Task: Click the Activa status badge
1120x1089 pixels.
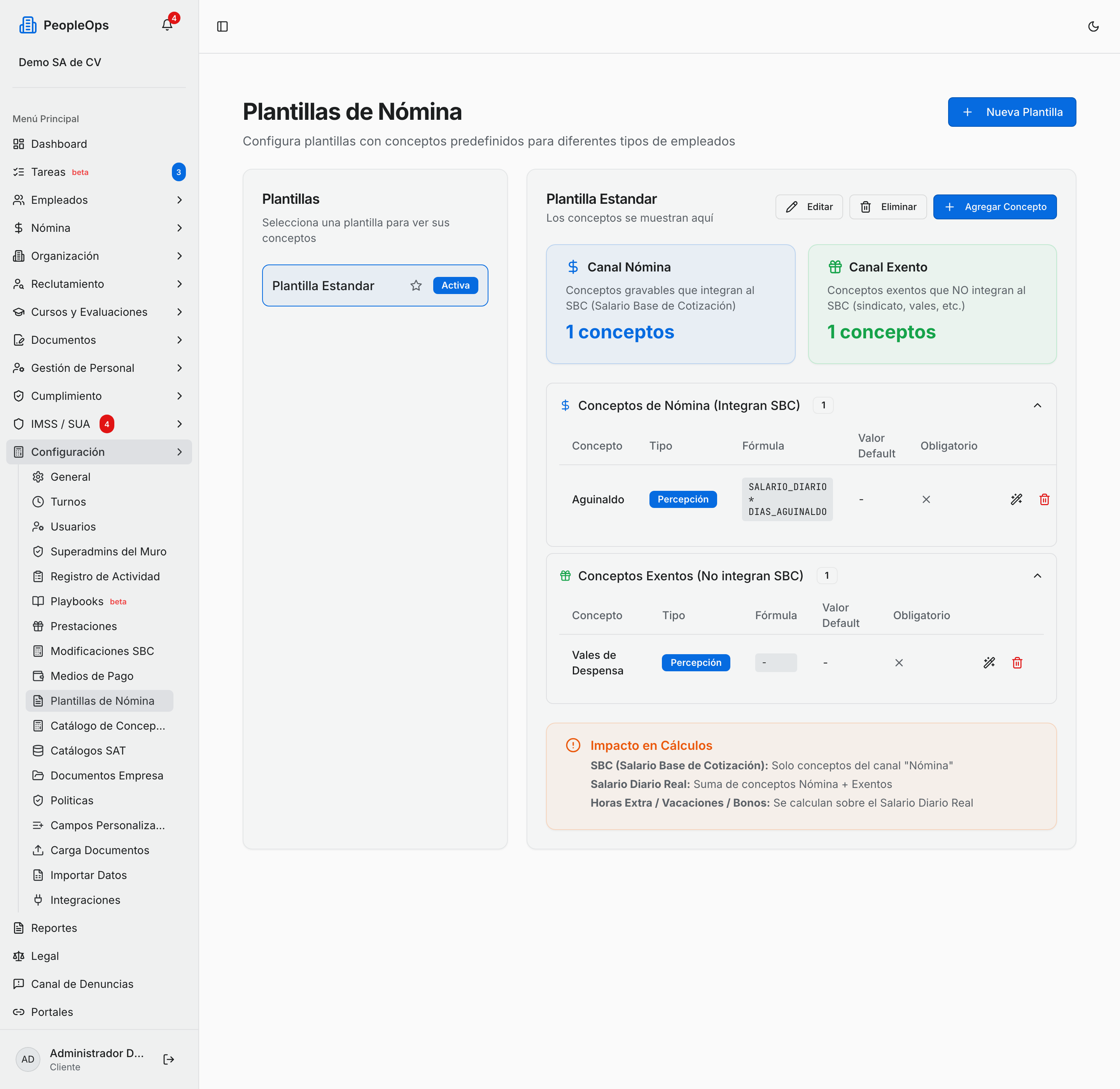Action: tap(455, 285)
